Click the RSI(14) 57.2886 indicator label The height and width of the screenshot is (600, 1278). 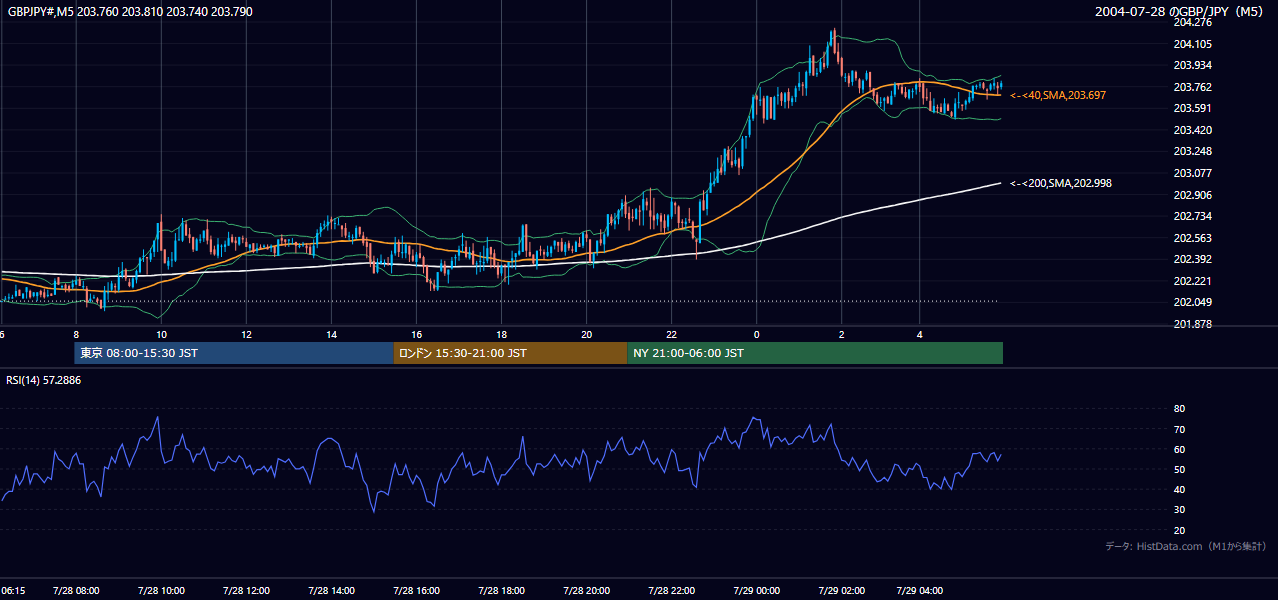44,380
